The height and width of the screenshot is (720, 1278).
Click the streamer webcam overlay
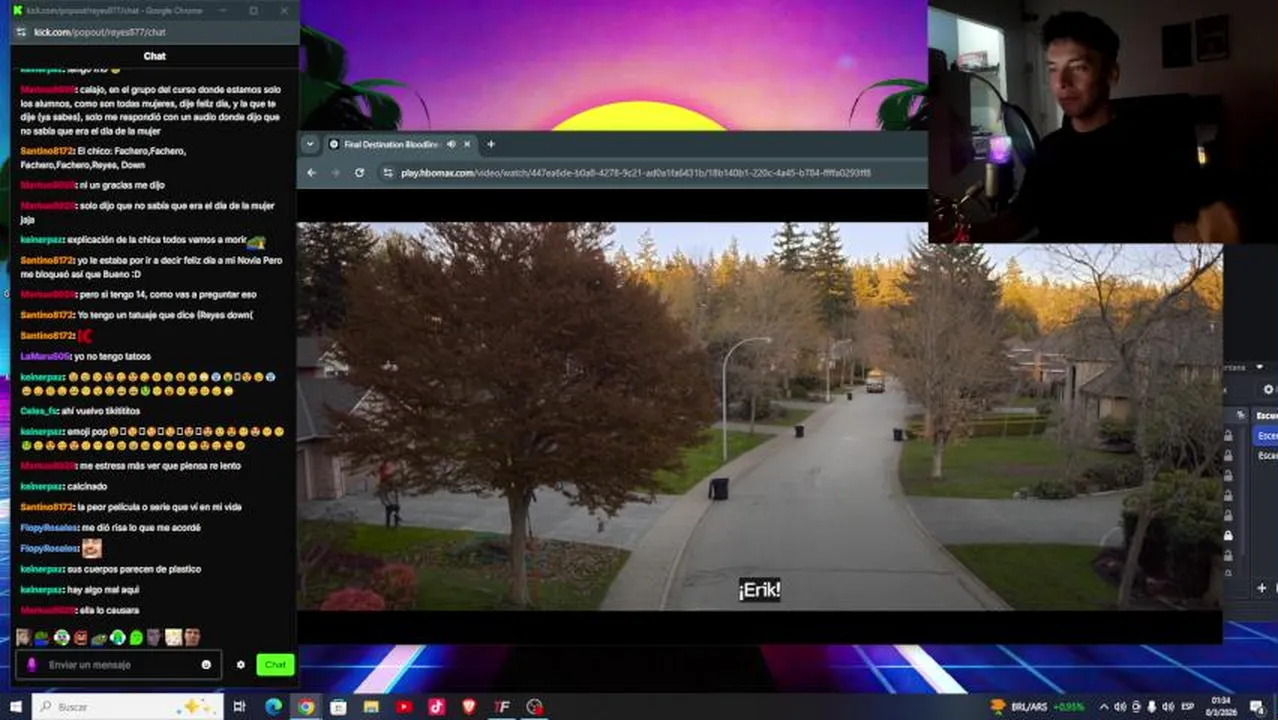(1103, 120)
